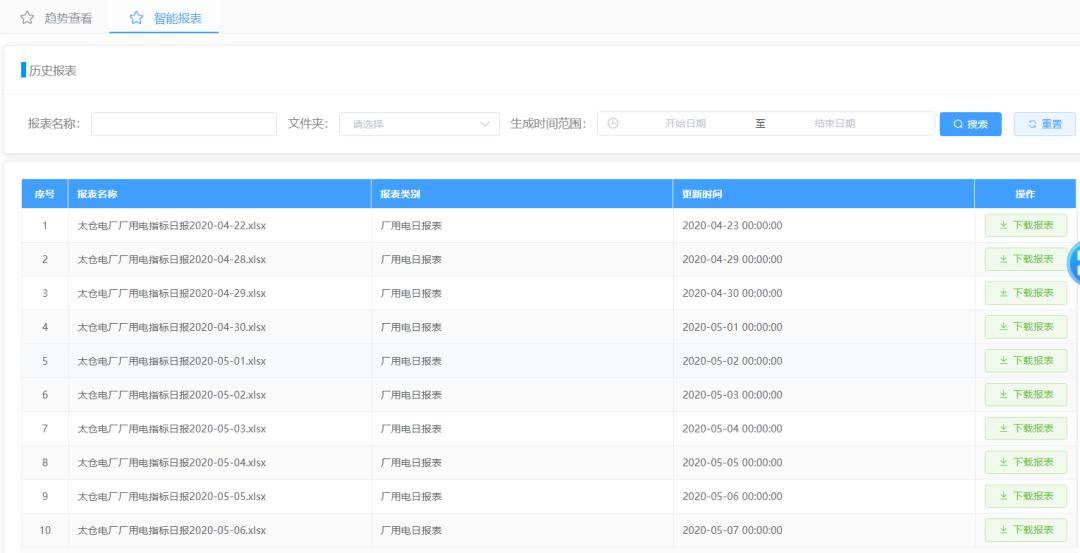This screenshot has height=553, width=1080.
Task: Pick the 结束日期 end date field
Action: click(x=834, y=124)
